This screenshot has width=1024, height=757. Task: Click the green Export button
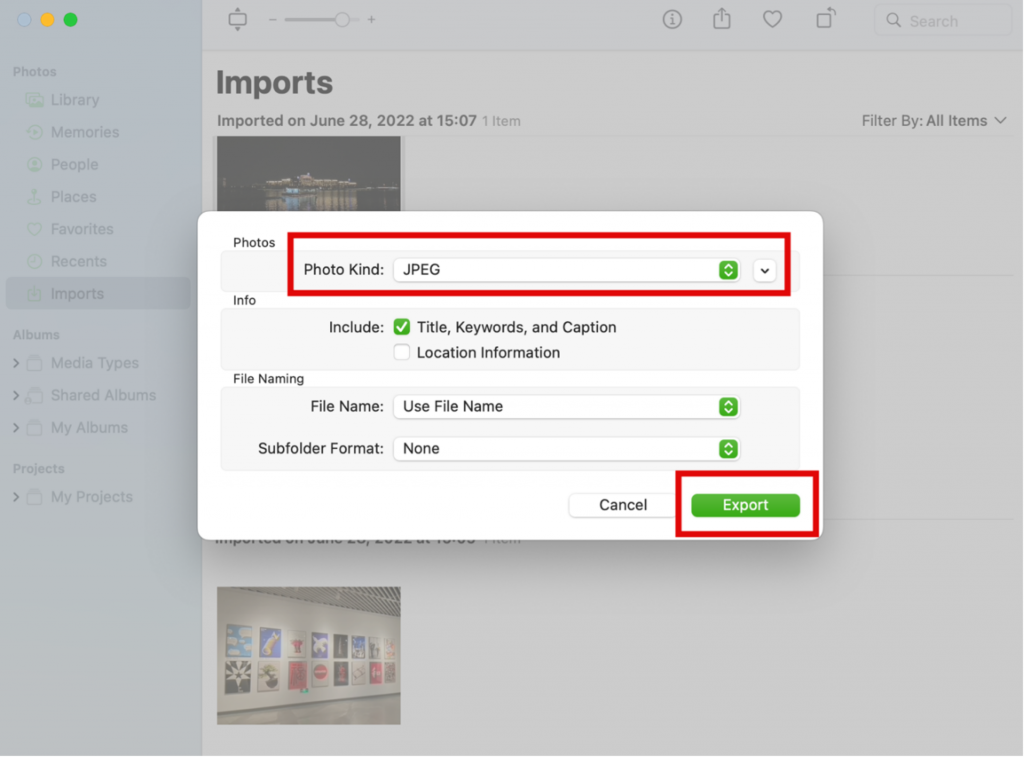click(745, 505)
